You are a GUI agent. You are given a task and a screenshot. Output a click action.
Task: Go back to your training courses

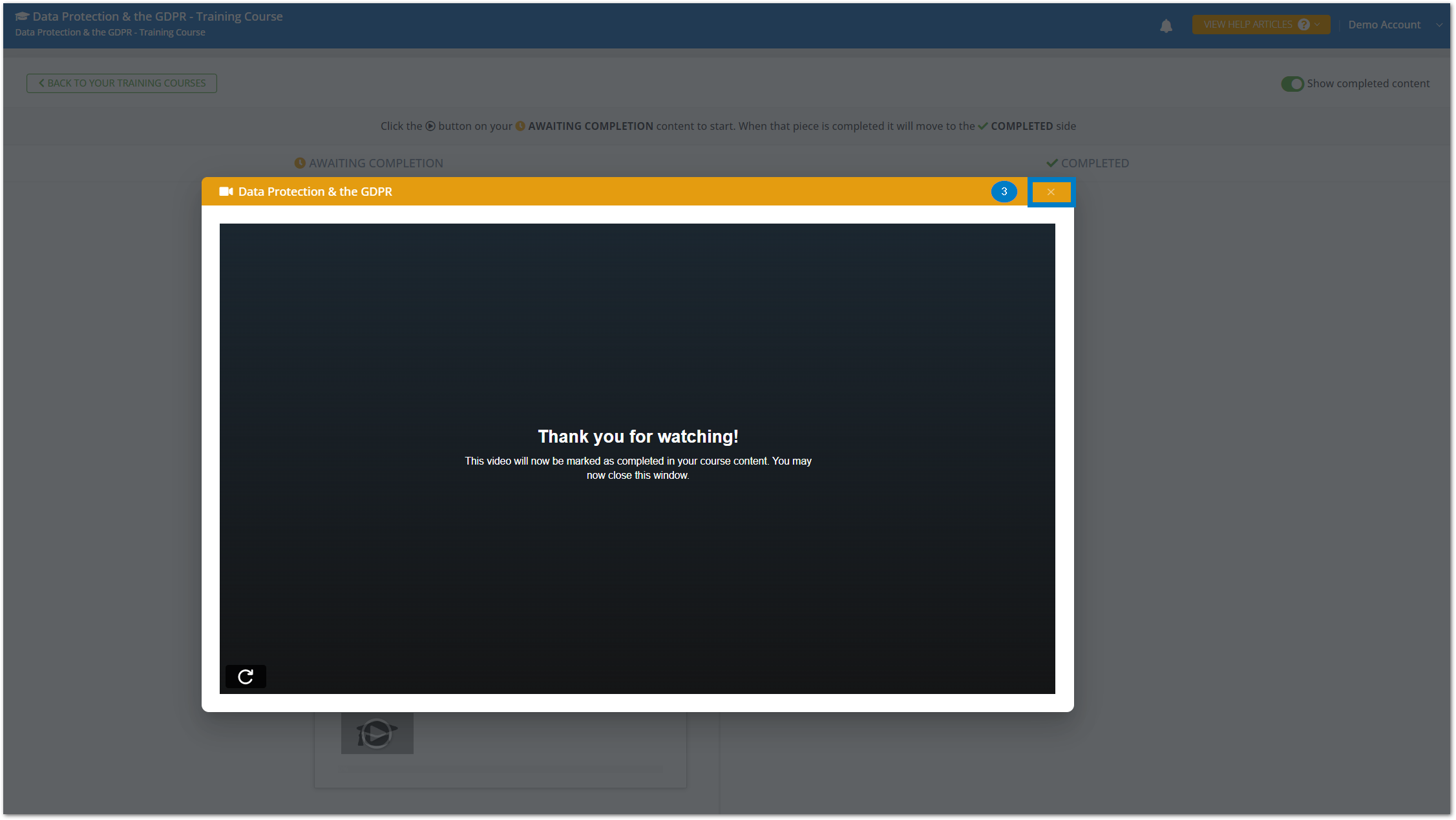[121, 83]
